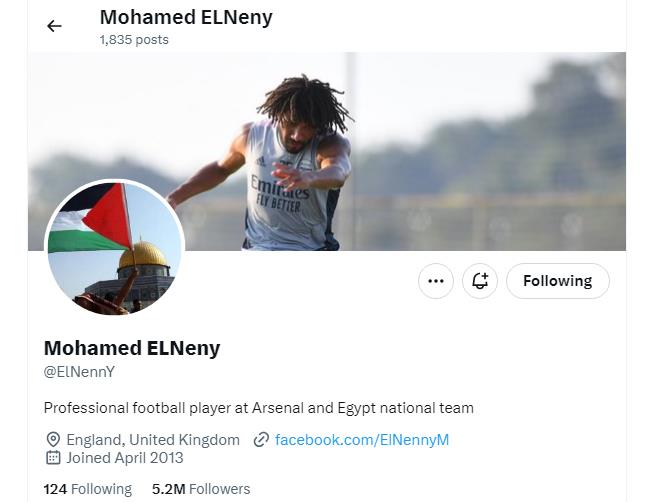Click the location pin icon

point(53,439)
